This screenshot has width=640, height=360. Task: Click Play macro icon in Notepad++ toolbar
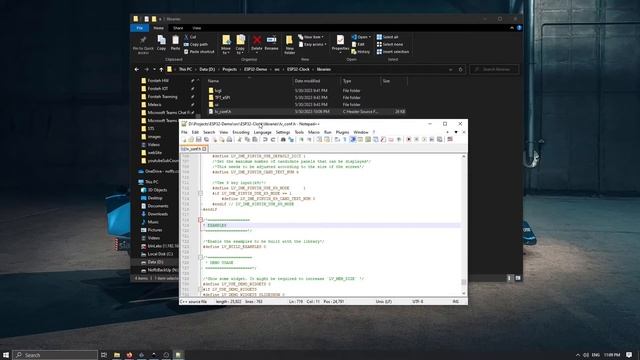pos(424,140)
